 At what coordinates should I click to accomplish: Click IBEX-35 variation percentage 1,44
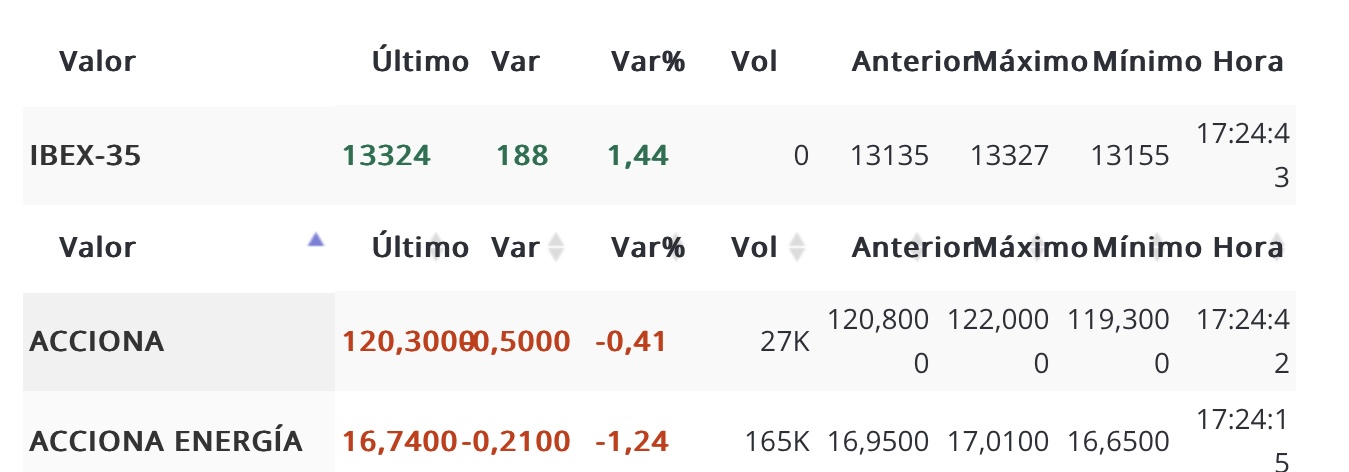tap(638, 156)
